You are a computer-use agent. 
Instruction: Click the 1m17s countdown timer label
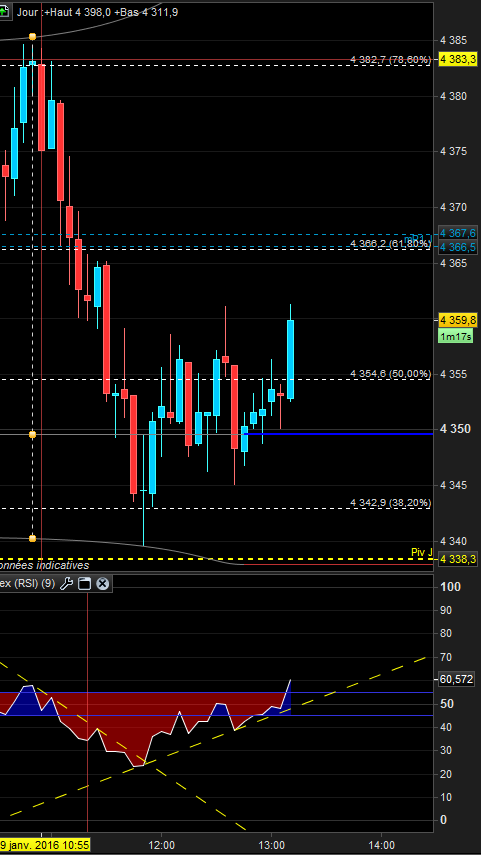click(455, 337)
